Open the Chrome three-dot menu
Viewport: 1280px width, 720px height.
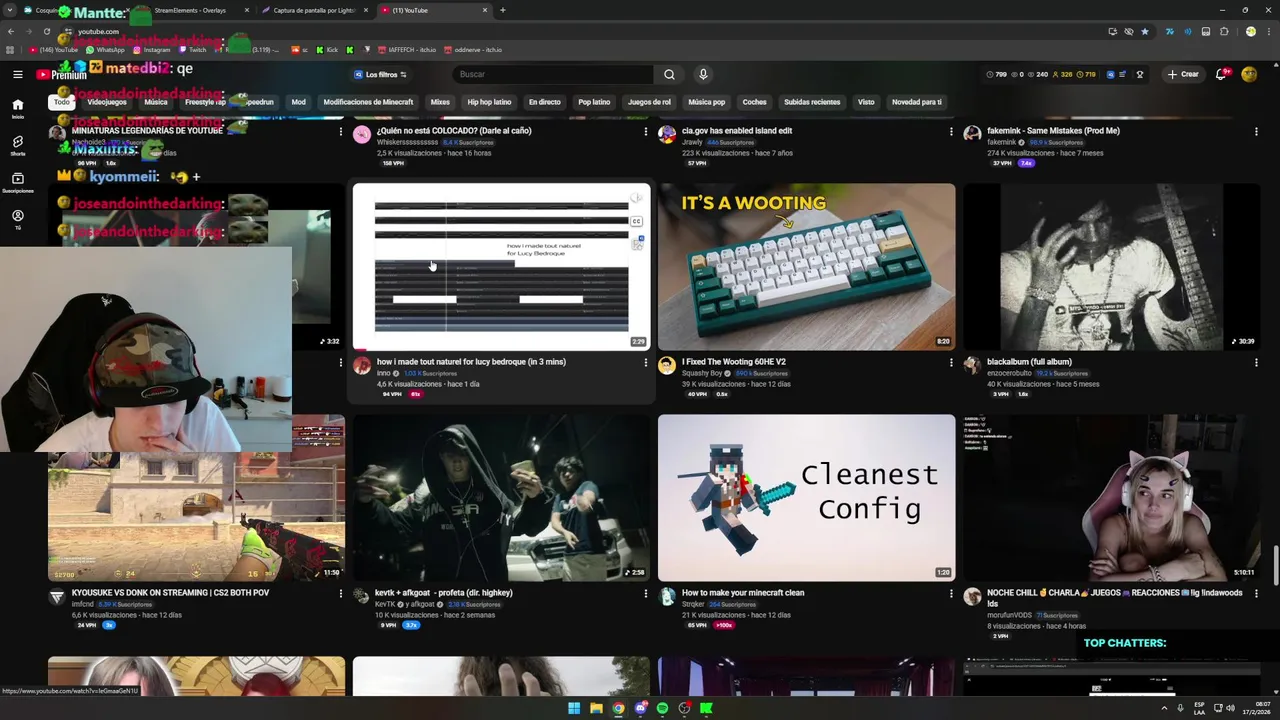click(1267, 31)
